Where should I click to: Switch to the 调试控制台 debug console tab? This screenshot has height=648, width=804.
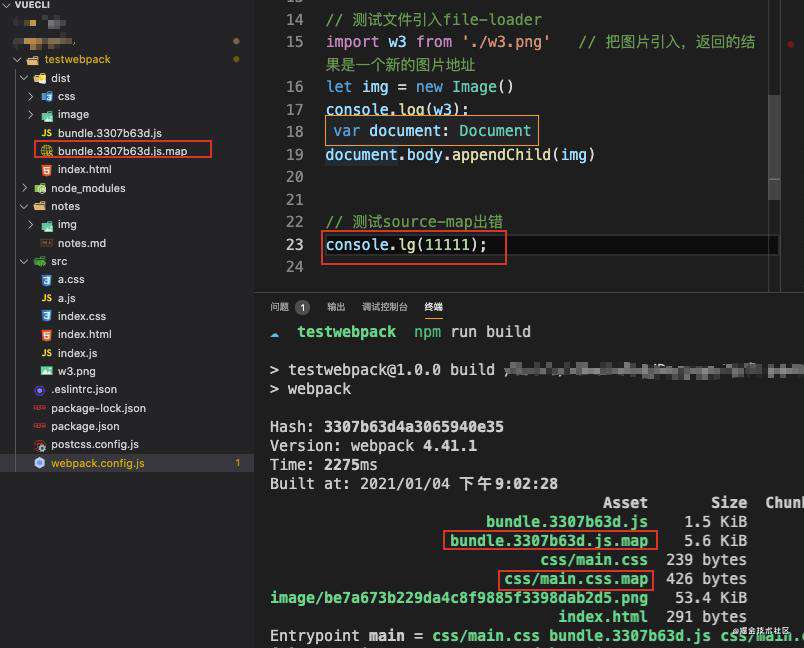(385, 307)
